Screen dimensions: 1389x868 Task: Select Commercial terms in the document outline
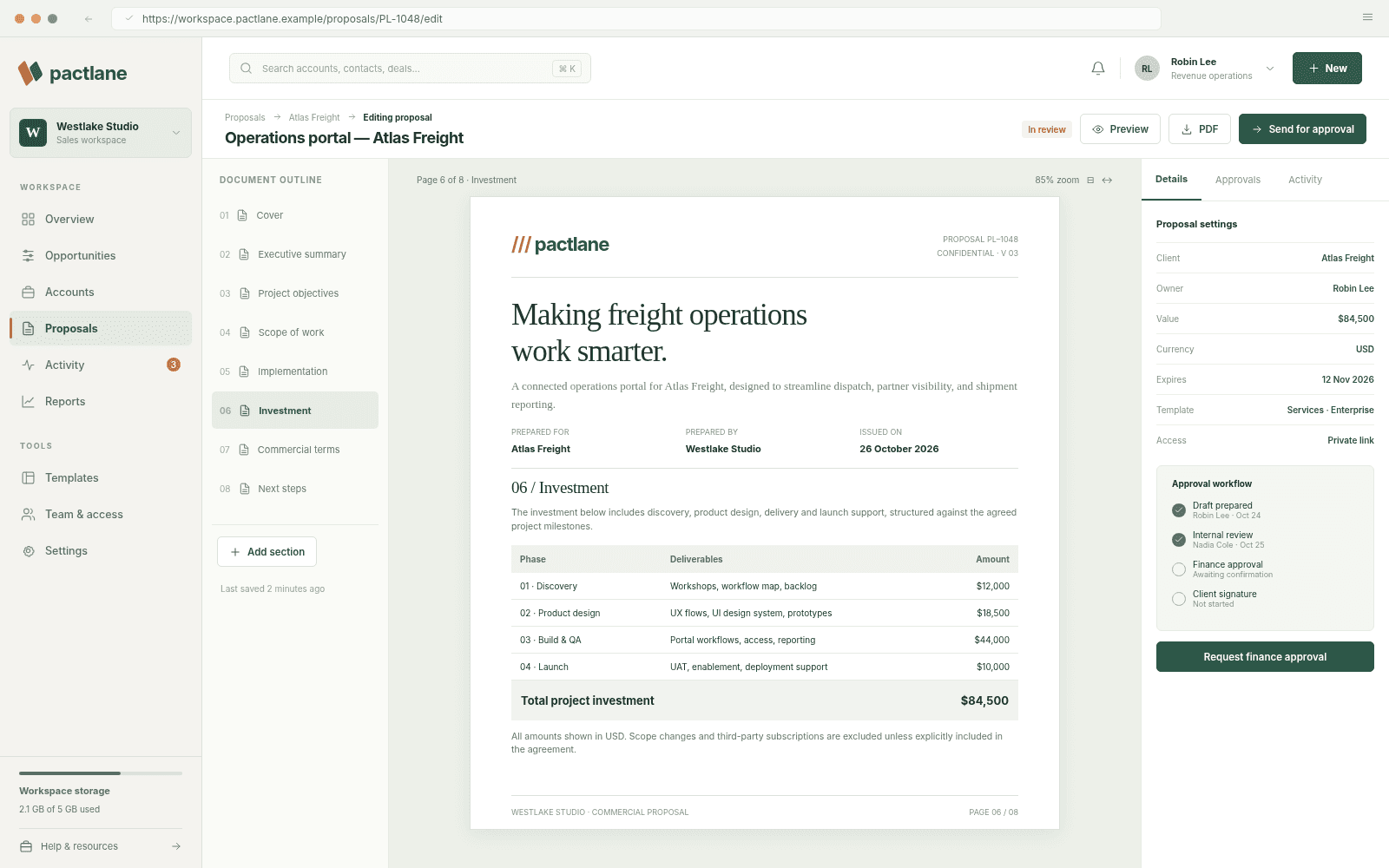295,450
